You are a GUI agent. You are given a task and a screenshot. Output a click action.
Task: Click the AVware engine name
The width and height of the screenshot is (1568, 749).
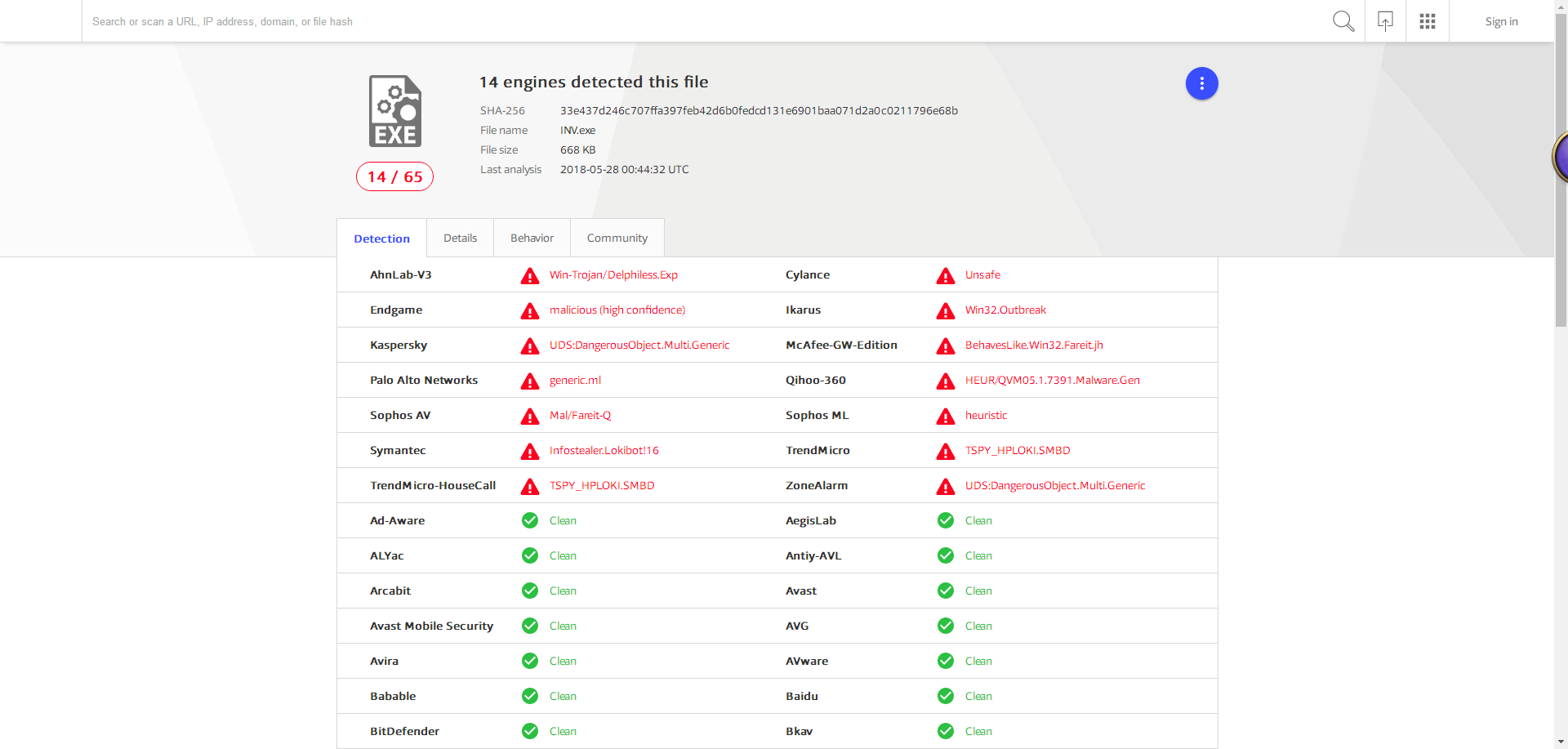(x=807, y=661)
